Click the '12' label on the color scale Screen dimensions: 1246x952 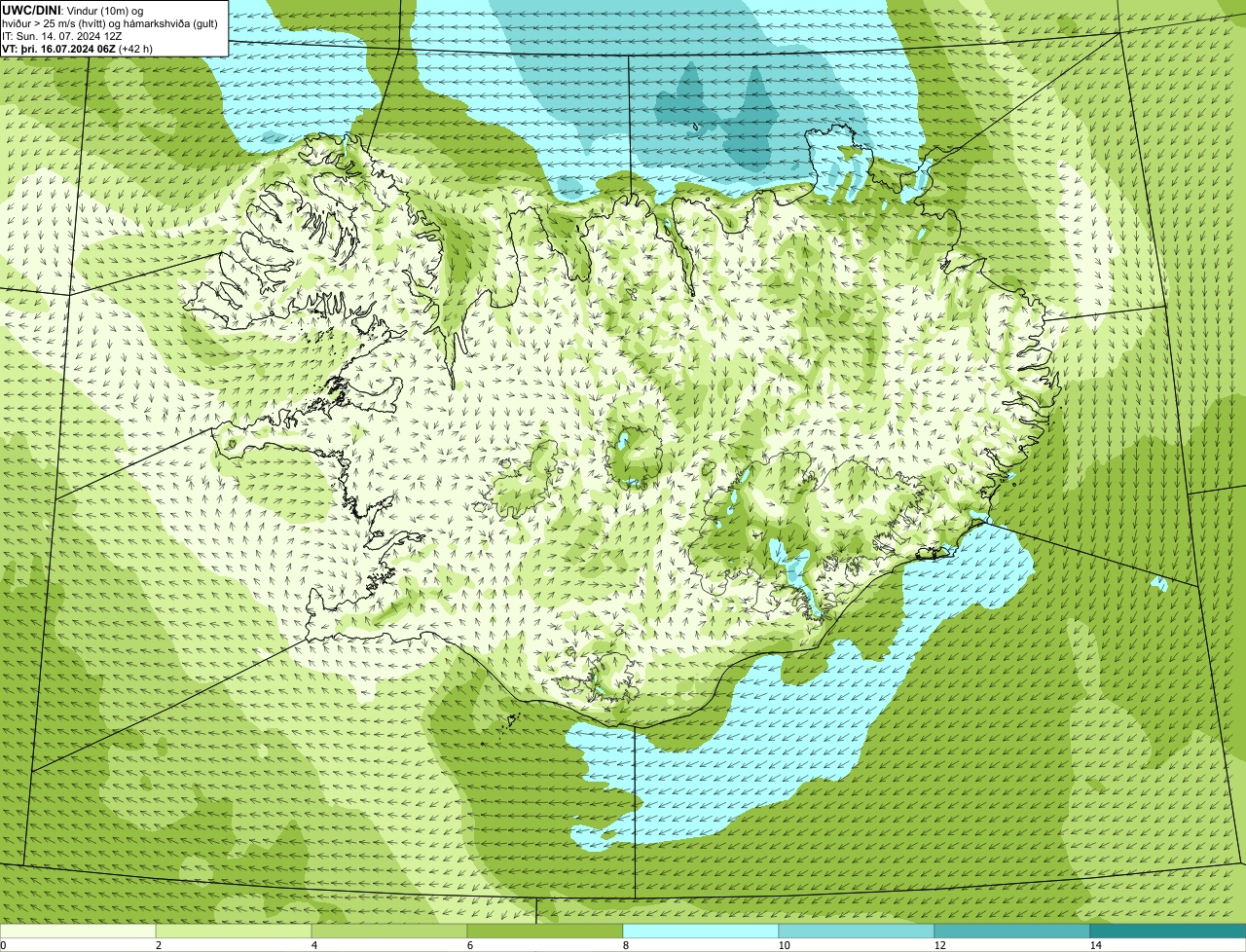(x=938, y=945)
